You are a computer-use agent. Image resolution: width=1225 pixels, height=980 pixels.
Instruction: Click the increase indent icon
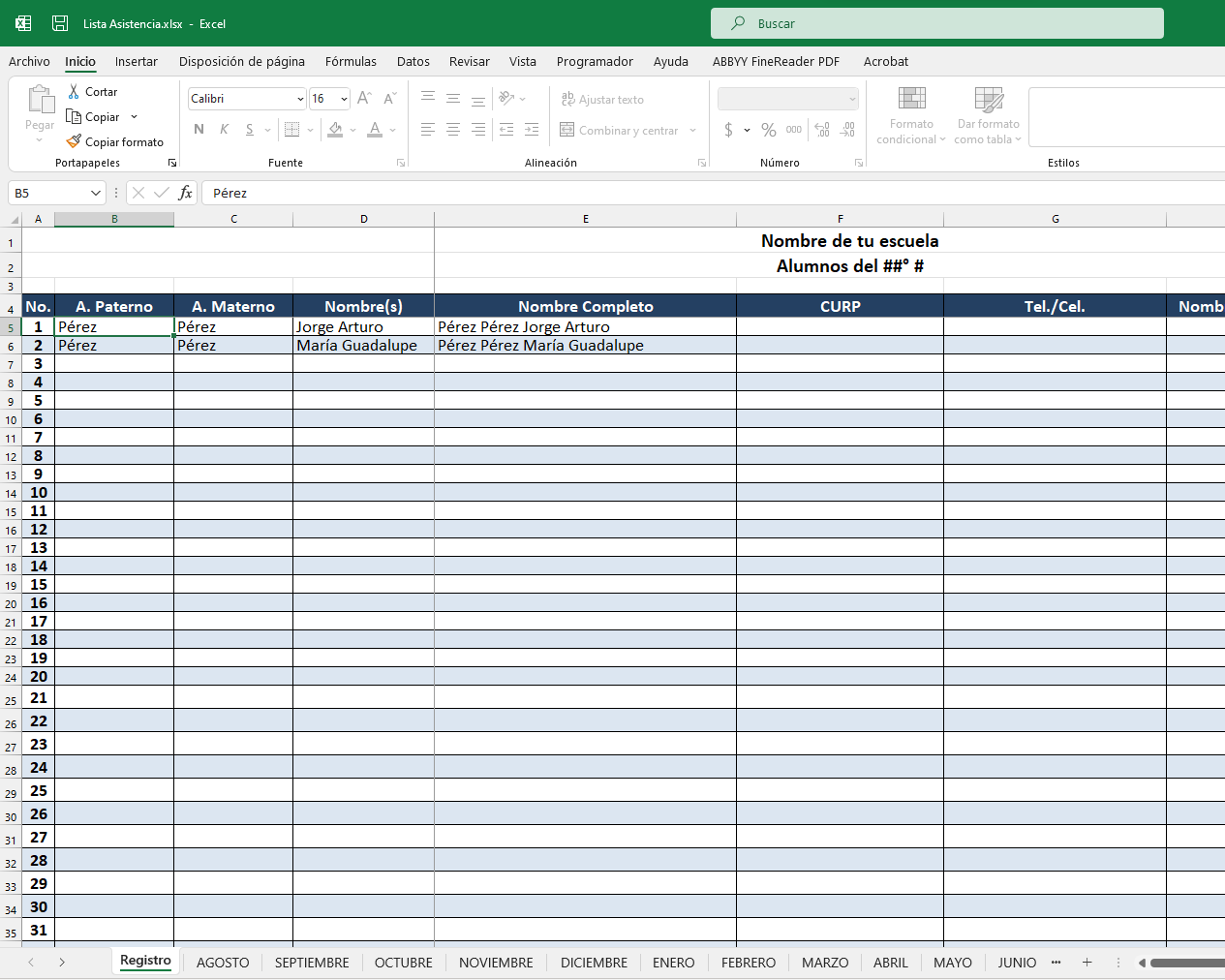pos(532,130)
